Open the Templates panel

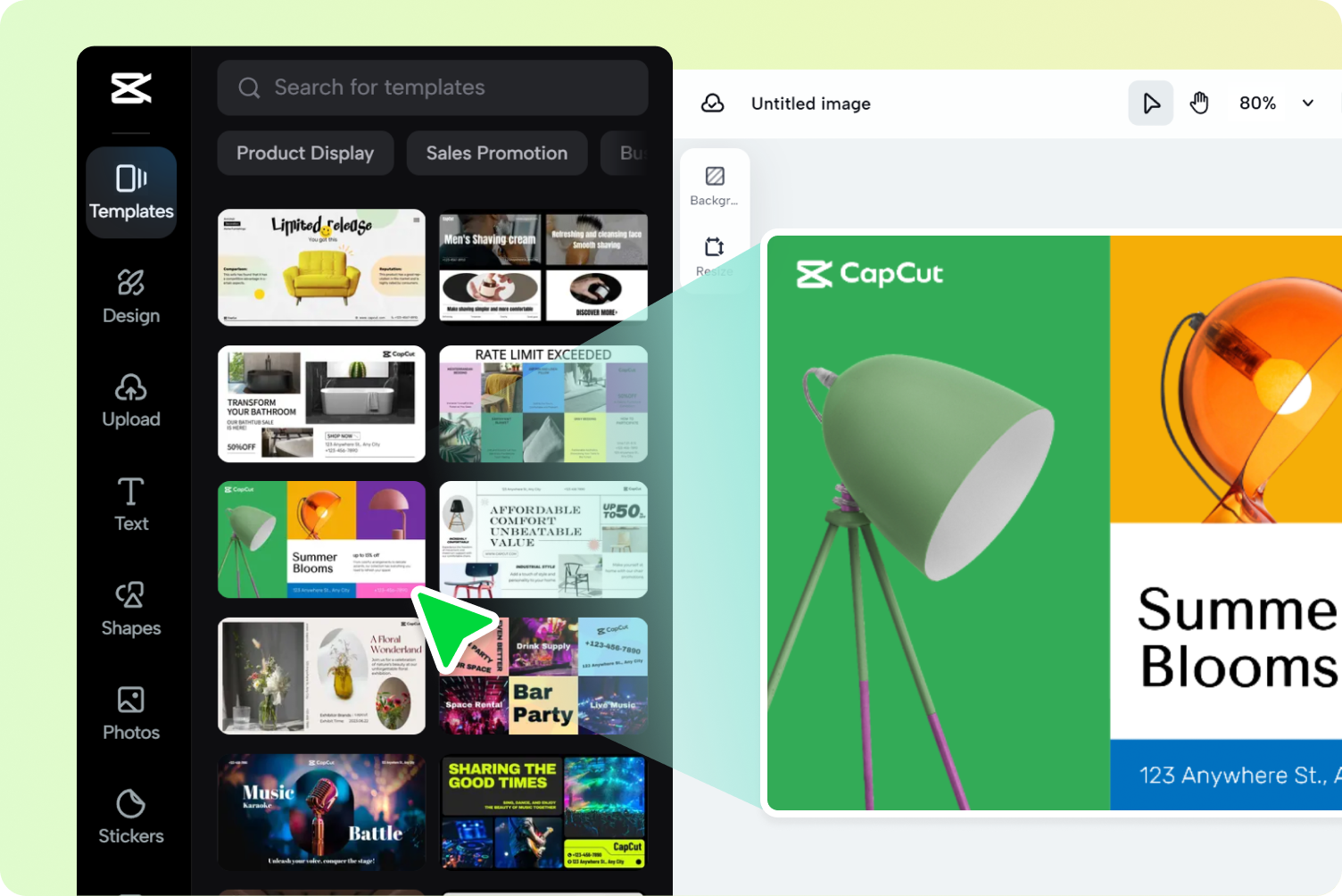click(131, 192)
